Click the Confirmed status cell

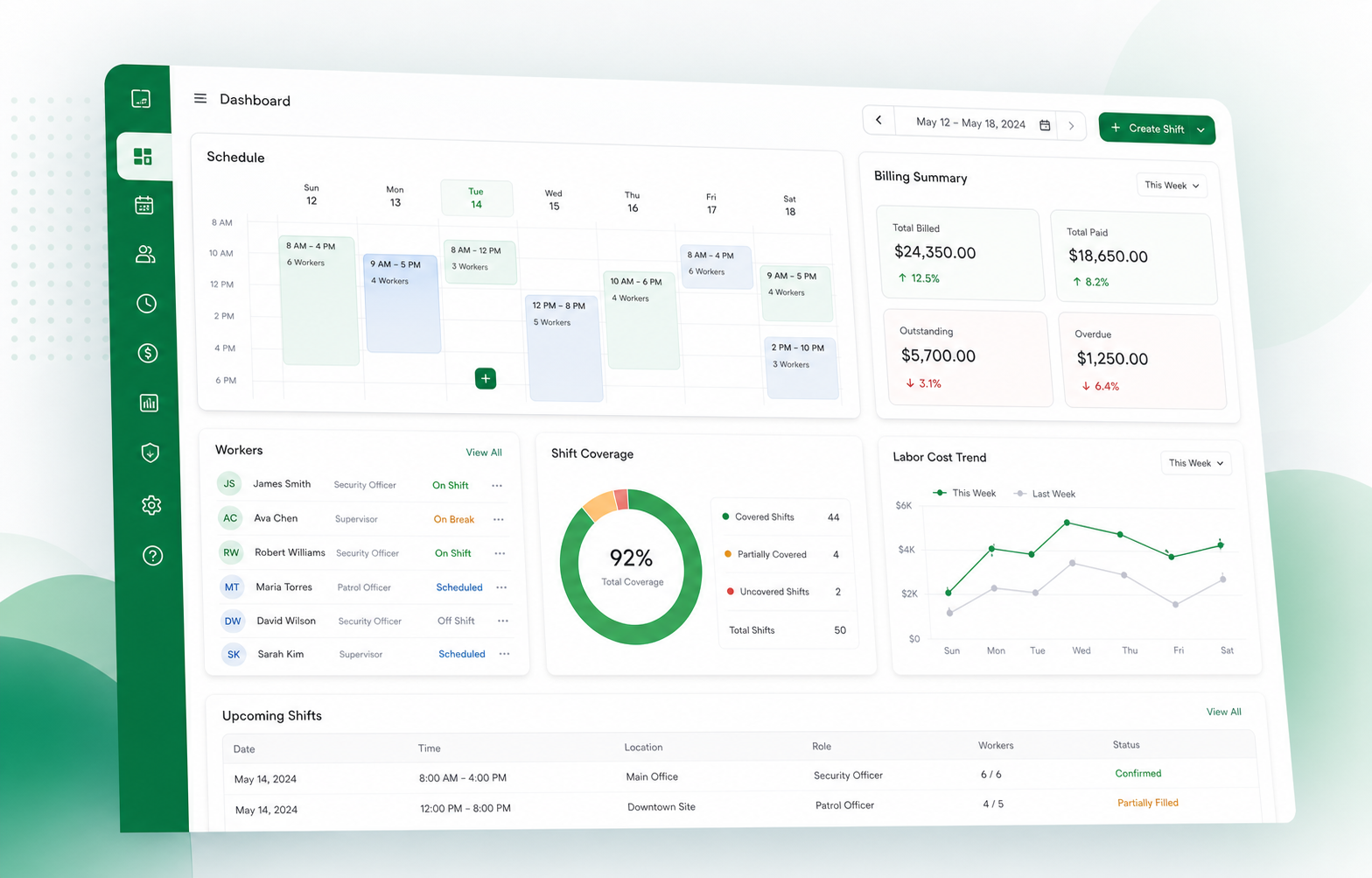(1138, 773)
